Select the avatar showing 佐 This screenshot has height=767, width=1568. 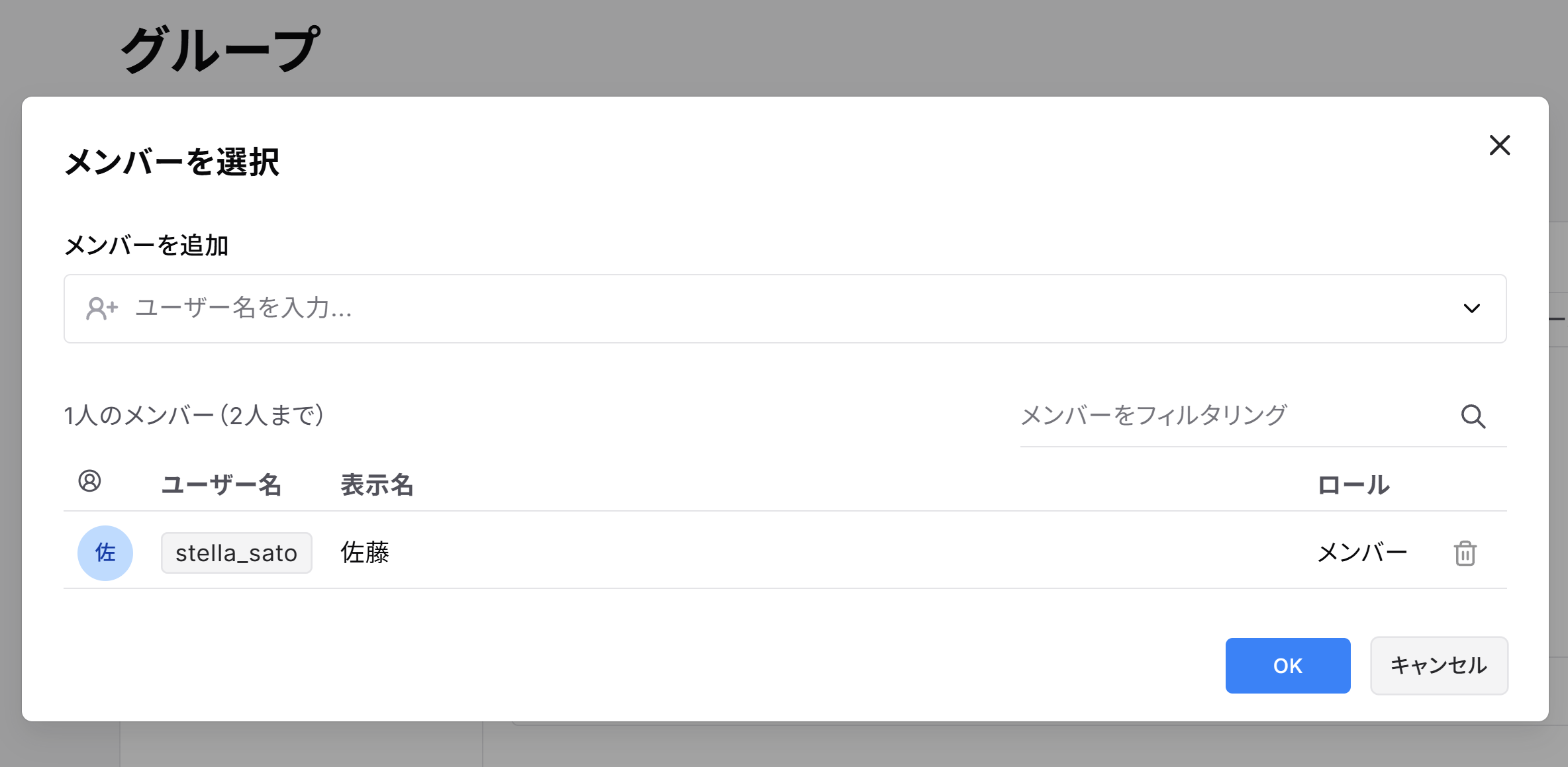click(x=105, y=552)
